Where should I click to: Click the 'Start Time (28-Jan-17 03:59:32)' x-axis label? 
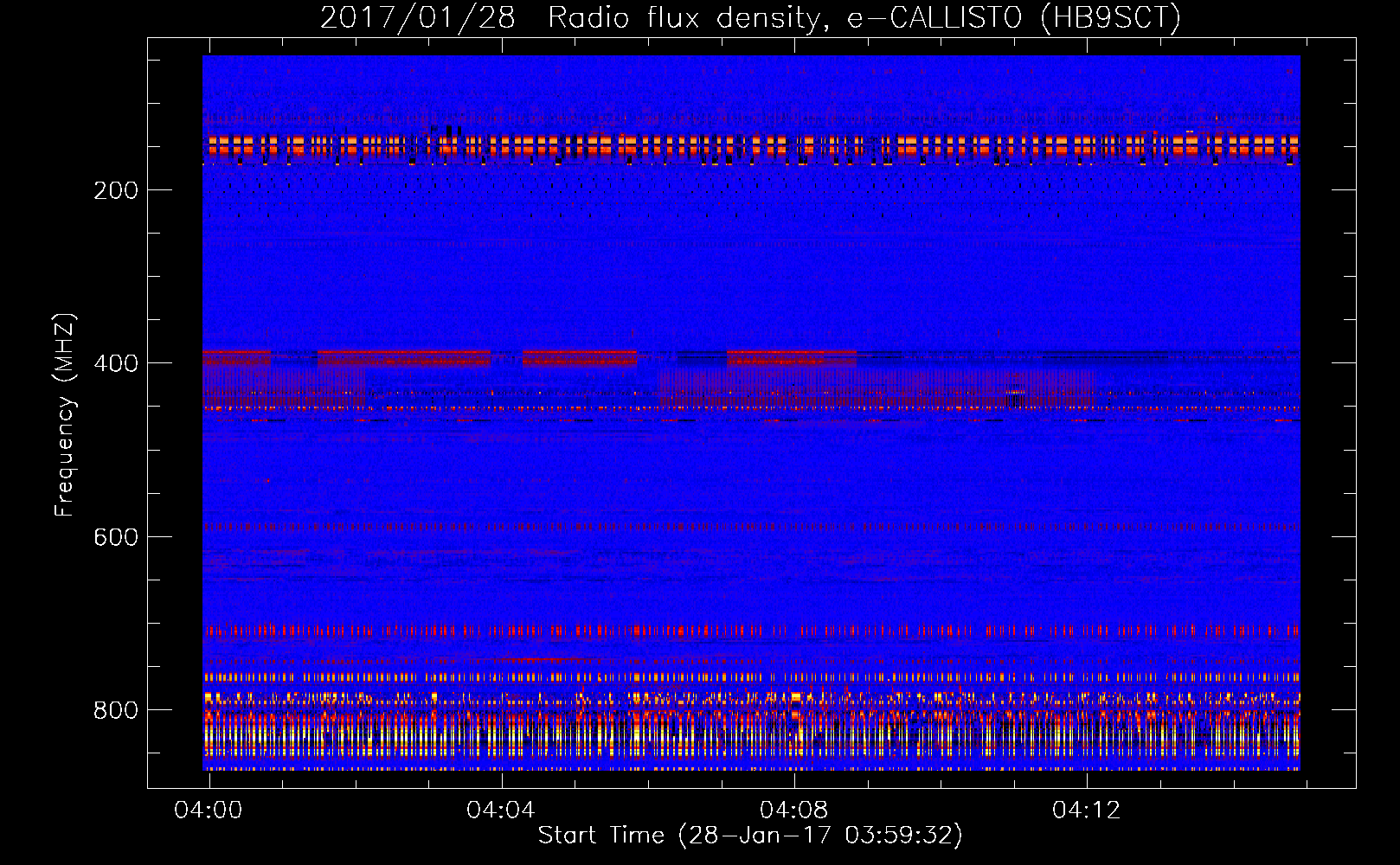coord(750,836)
